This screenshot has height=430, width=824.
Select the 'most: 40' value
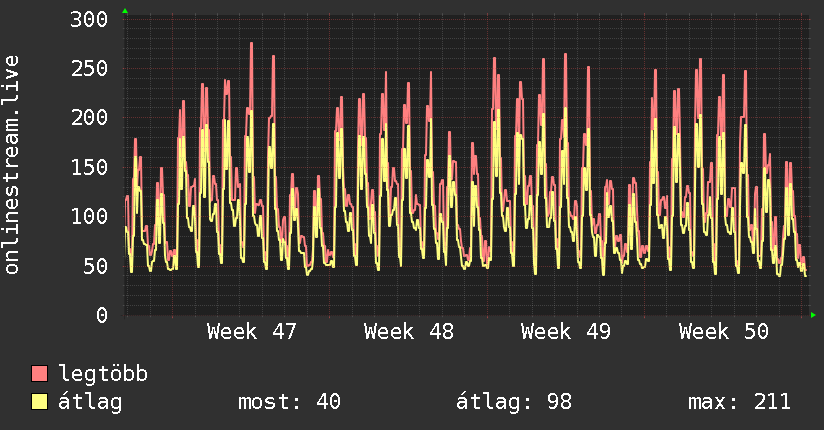point(290,402)
